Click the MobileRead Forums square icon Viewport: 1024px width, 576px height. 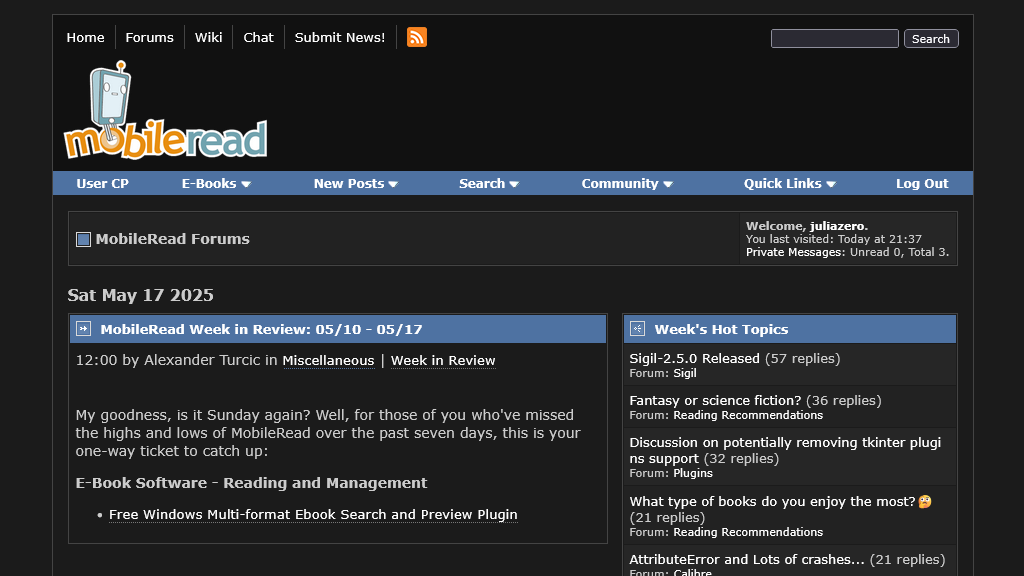point(83,240)
